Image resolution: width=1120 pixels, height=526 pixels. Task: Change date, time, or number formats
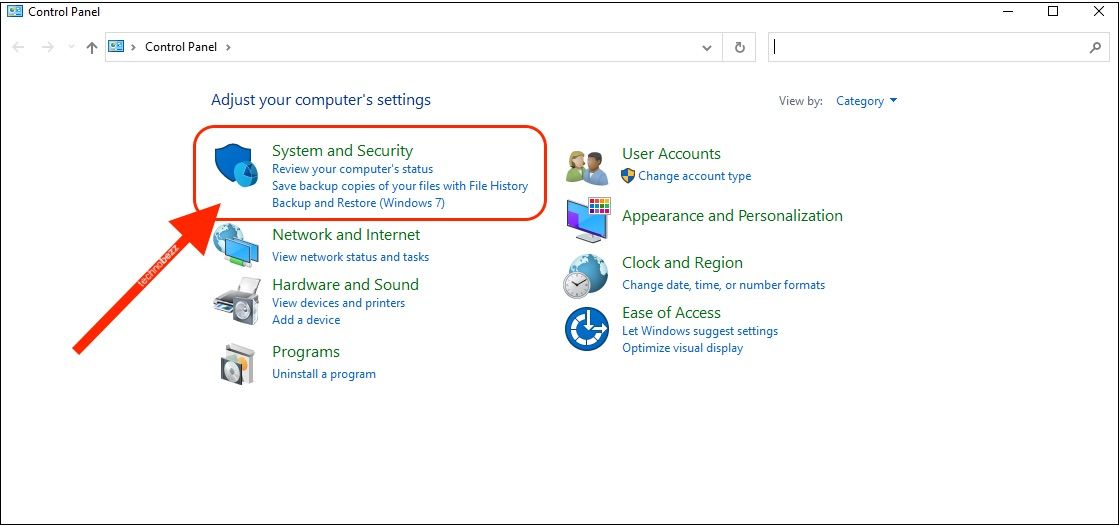(724, 285)
